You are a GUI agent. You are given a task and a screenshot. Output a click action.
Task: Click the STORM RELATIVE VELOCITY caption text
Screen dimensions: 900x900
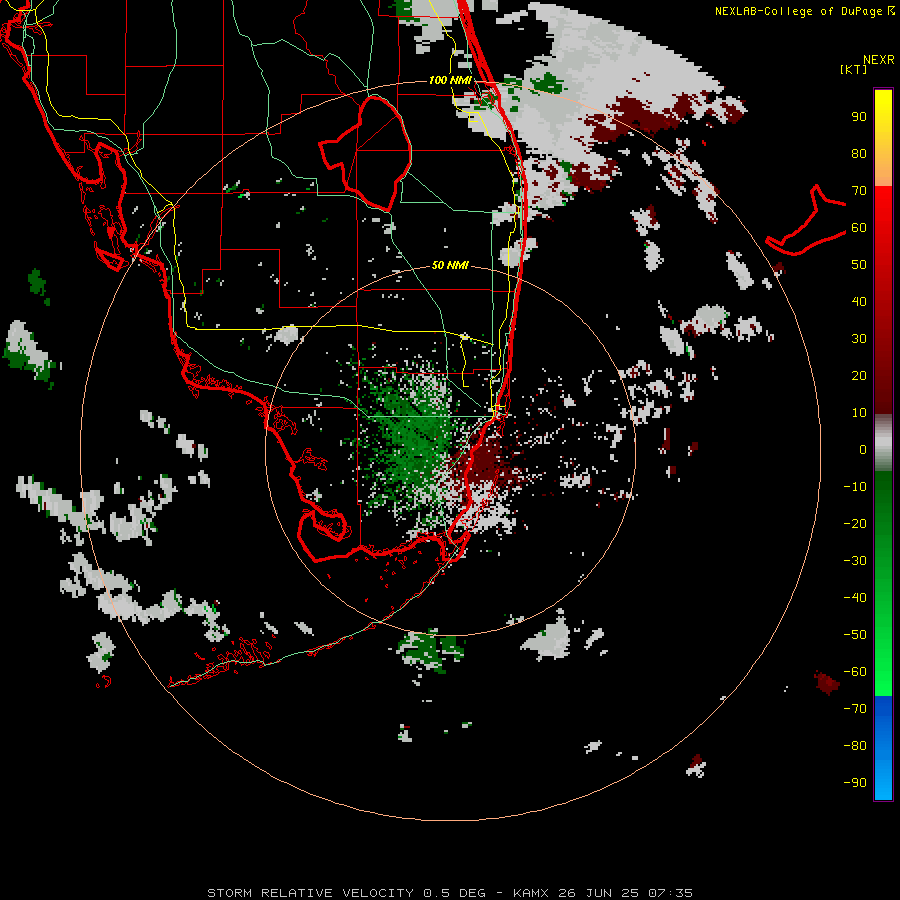coord(310,893)
